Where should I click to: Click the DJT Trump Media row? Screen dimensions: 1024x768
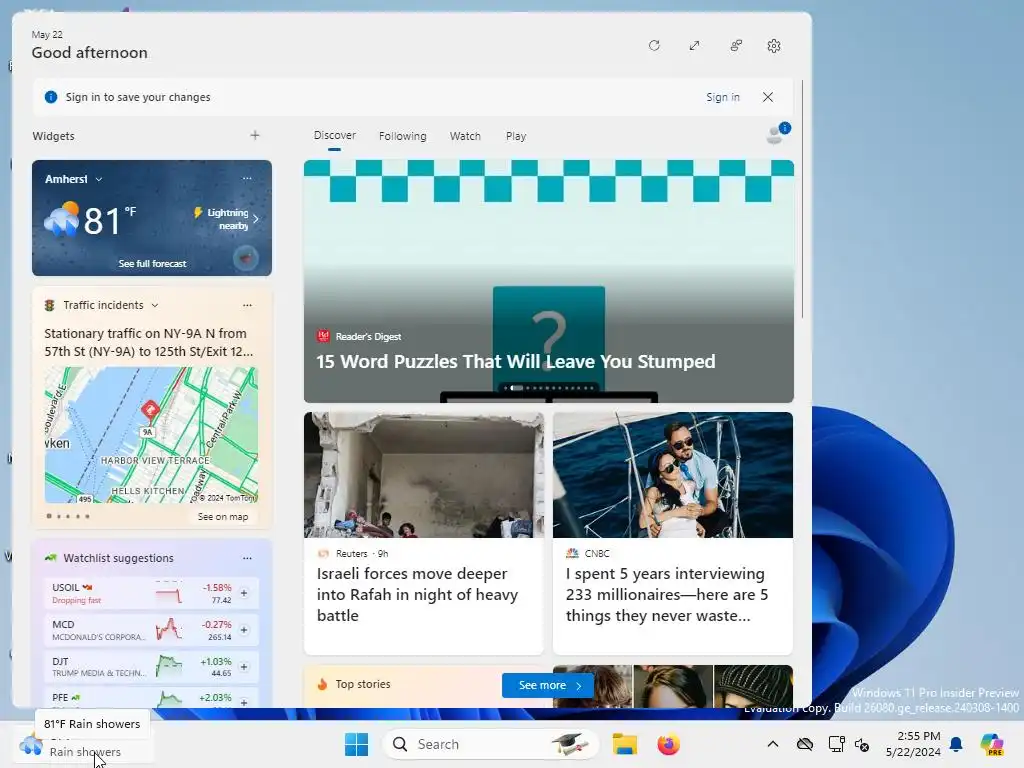(x=151, y=667)
